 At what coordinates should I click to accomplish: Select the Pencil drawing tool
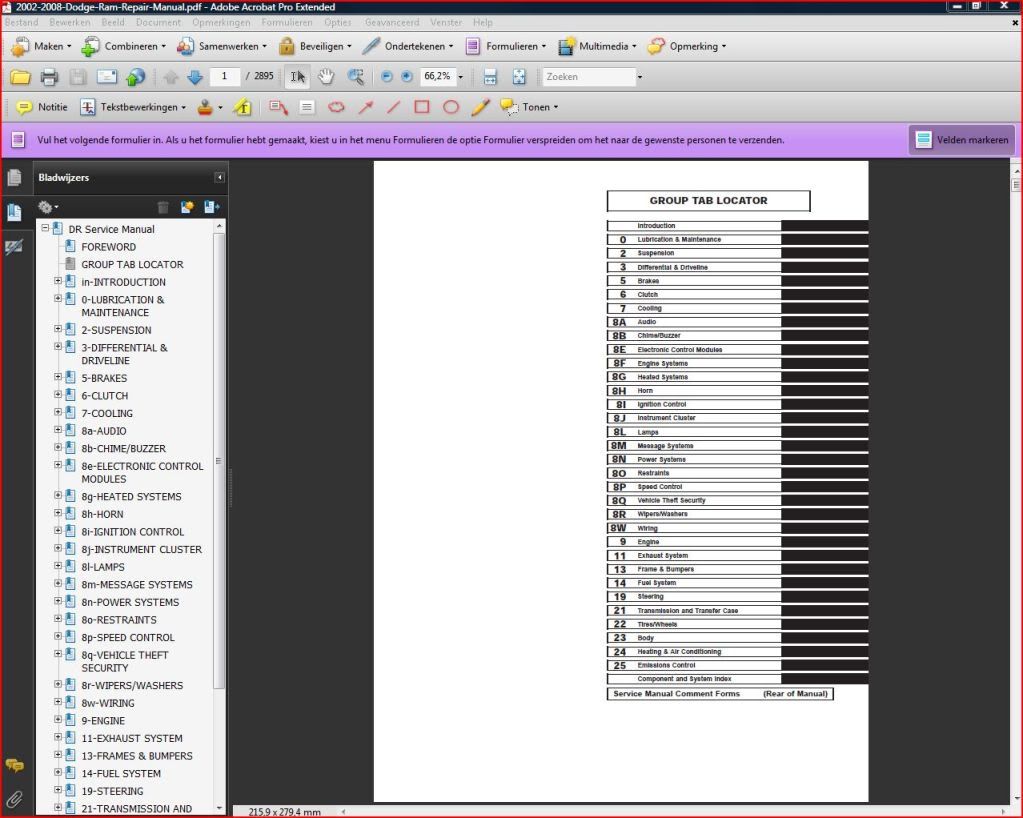(480, 107)
